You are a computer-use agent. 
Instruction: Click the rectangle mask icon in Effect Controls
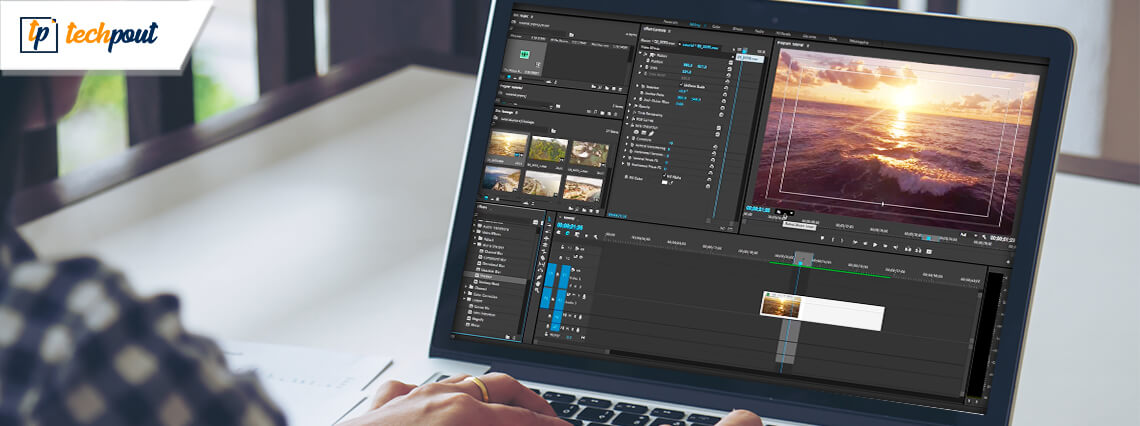pyautogui.click(x=645, y=132)
